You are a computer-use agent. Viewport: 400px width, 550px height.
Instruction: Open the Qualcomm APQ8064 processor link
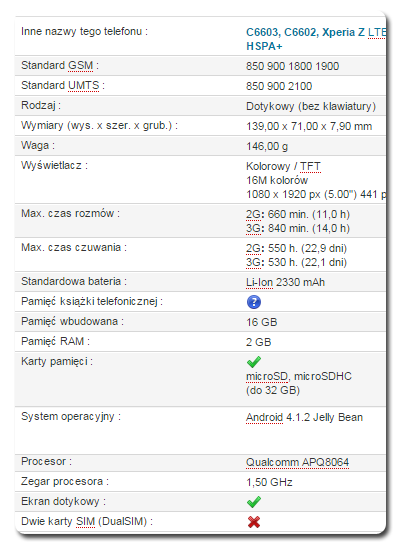click(297, 462)
